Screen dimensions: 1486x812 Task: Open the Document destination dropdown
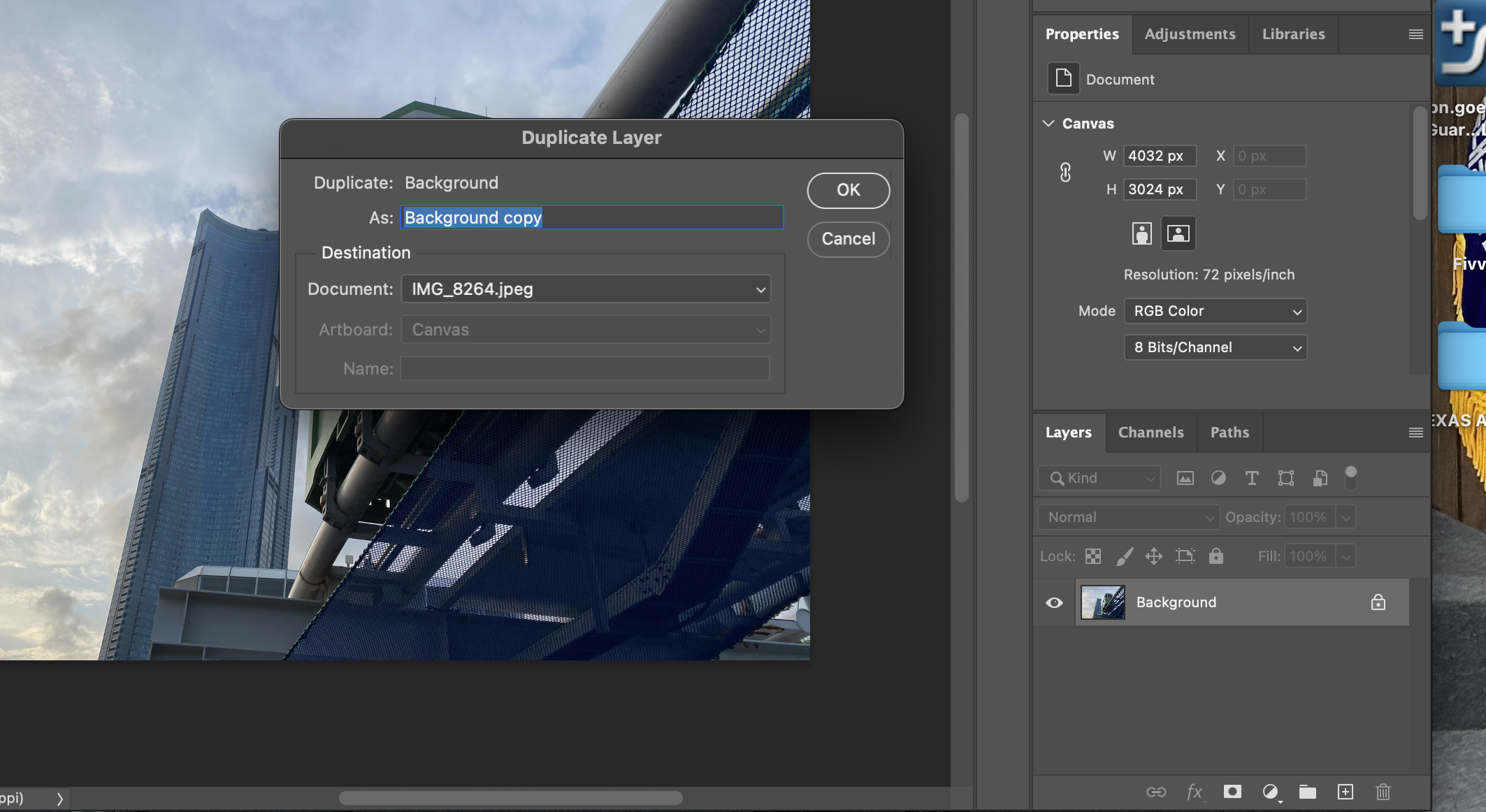586,289
